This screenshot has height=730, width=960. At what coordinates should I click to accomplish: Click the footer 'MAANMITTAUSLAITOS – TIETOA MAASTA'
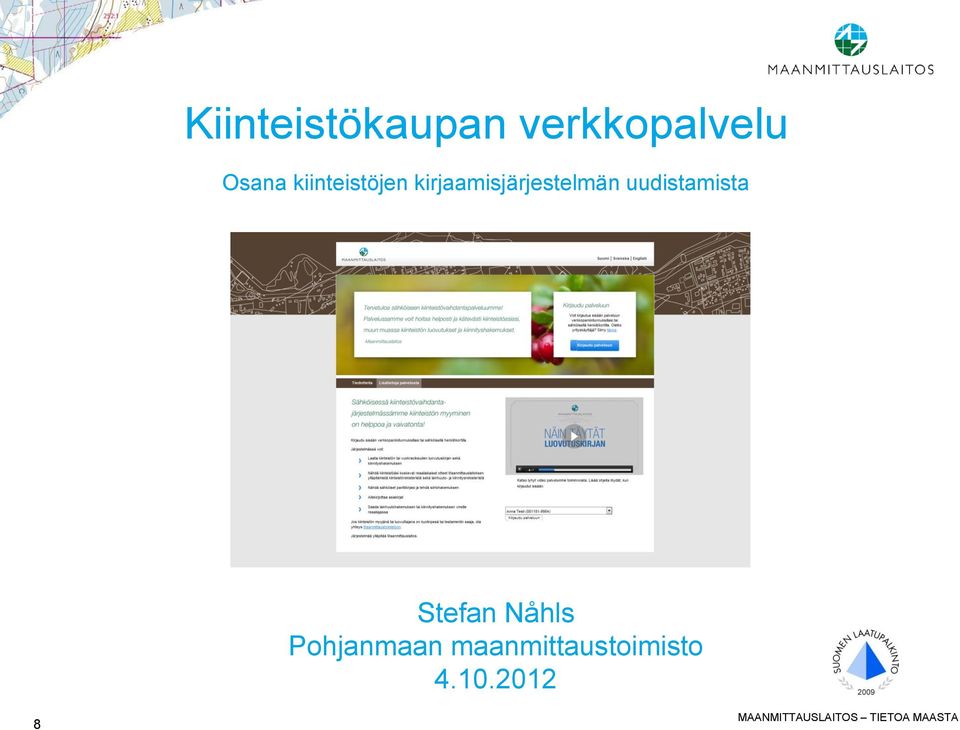[x=847, y=717]
